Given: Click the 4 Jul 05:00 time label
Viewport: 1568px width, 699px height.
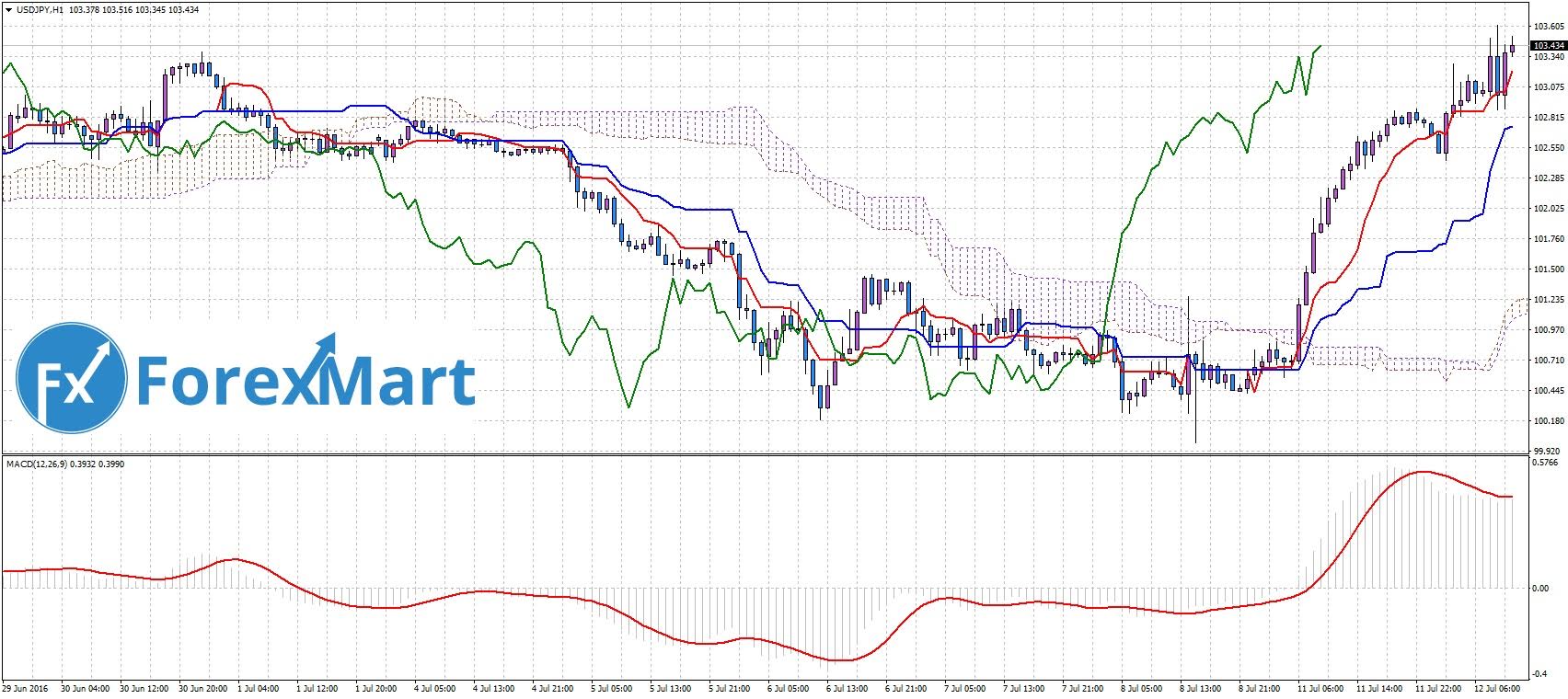Looking at the screenshot, I should [436, 688].
